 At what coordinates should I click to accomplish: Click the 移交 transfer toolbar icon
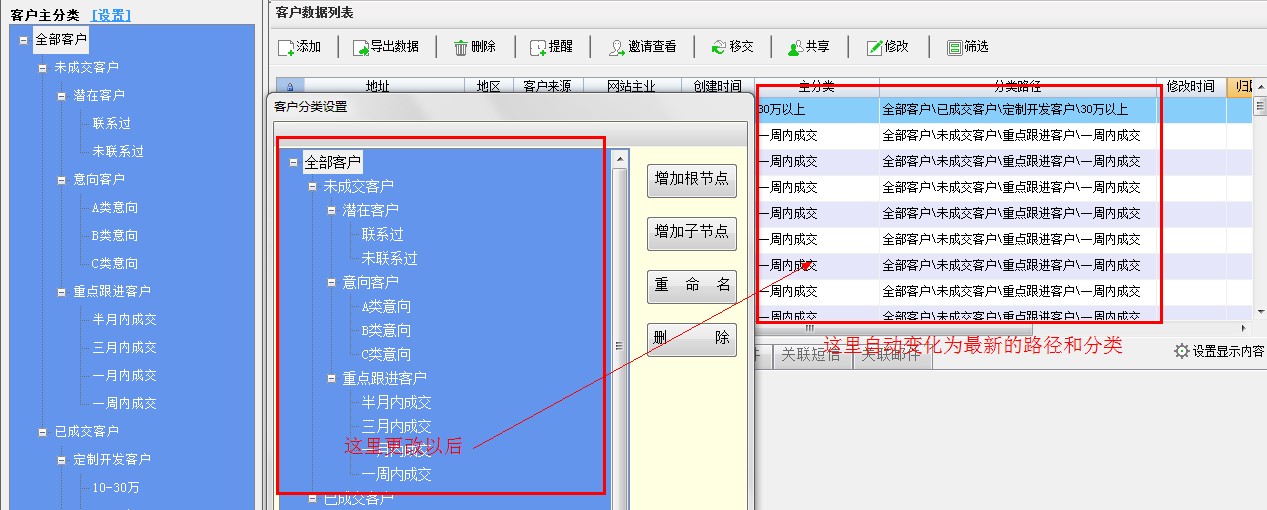click(x=718, y=48)
